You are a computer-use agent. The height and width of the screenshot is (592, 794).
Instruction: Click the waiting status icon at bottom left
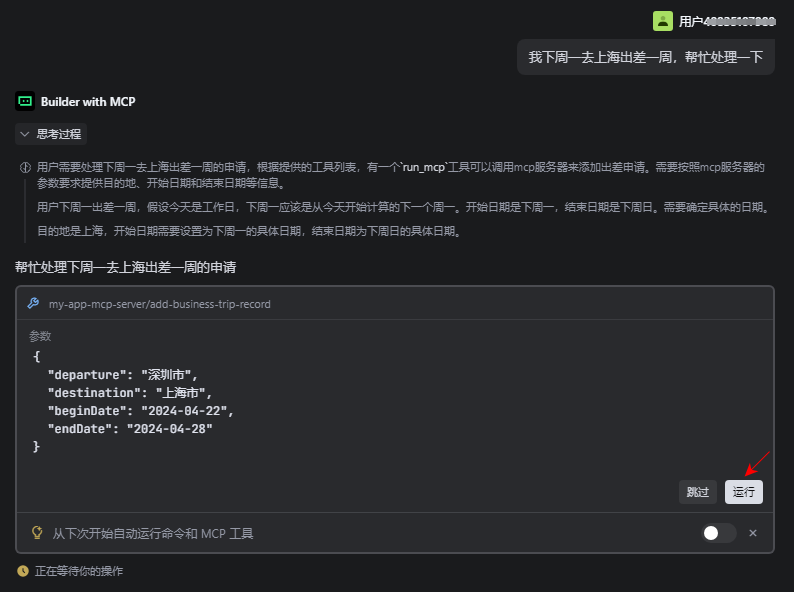[x=23, y=571]
